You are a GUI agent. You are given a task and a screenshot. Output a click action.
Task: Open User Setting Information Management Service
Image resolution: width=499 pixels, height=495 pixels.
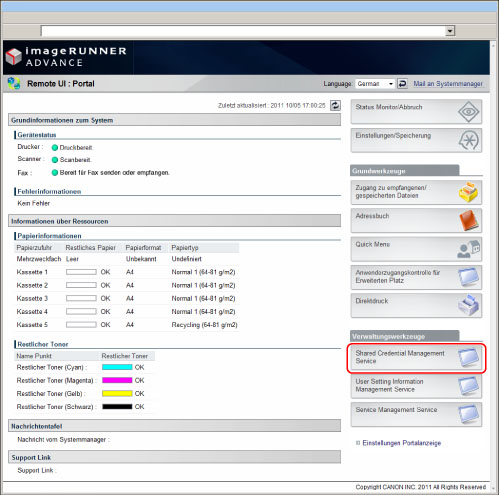coord(416,386)
